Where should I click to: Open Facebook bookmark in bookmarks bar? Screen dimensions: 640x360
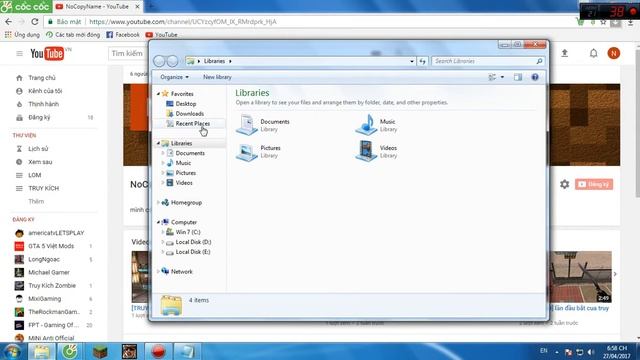123,35
